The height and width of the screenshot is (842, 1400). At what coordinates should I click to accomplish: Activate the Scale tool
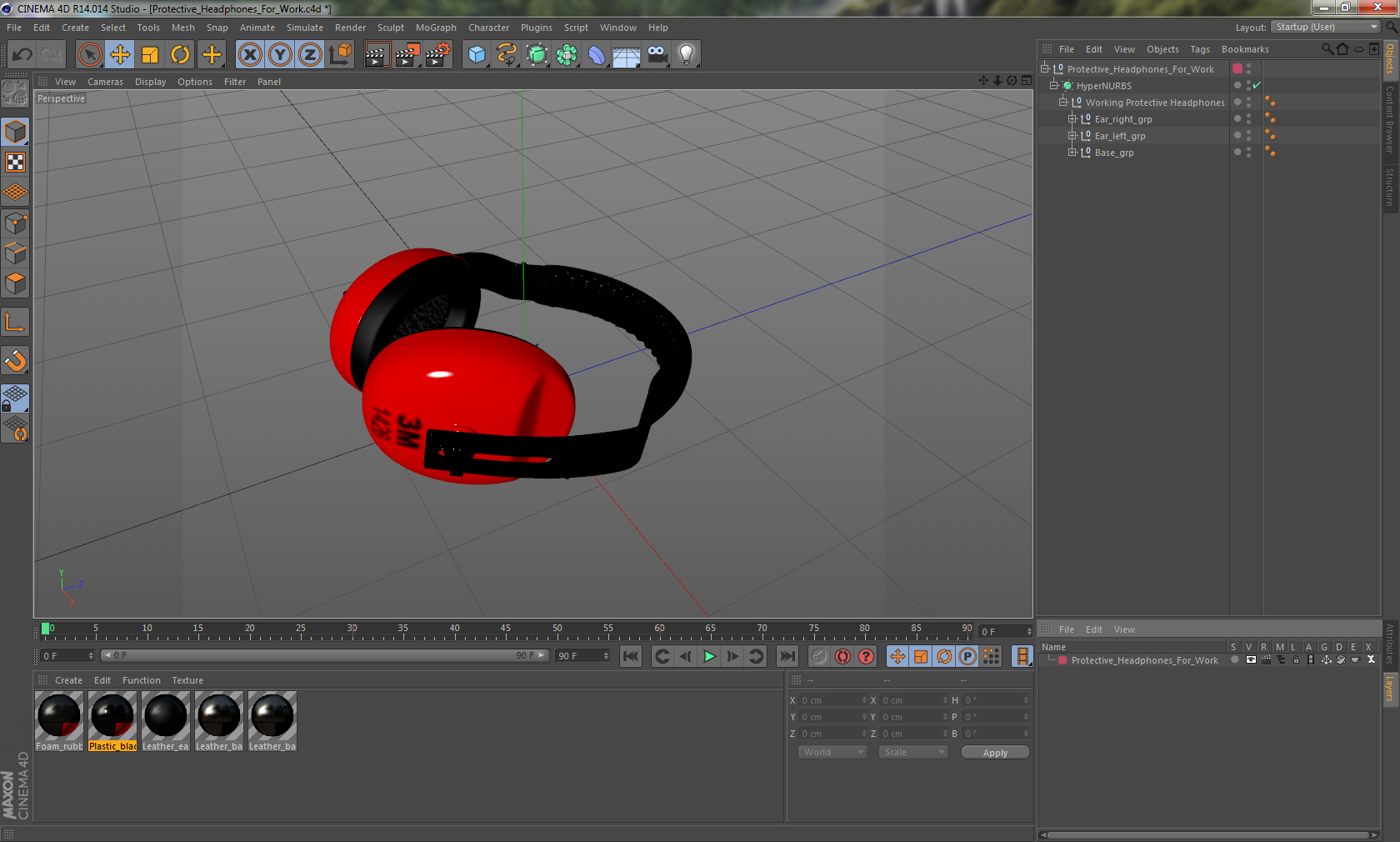[x=150, y=55]
